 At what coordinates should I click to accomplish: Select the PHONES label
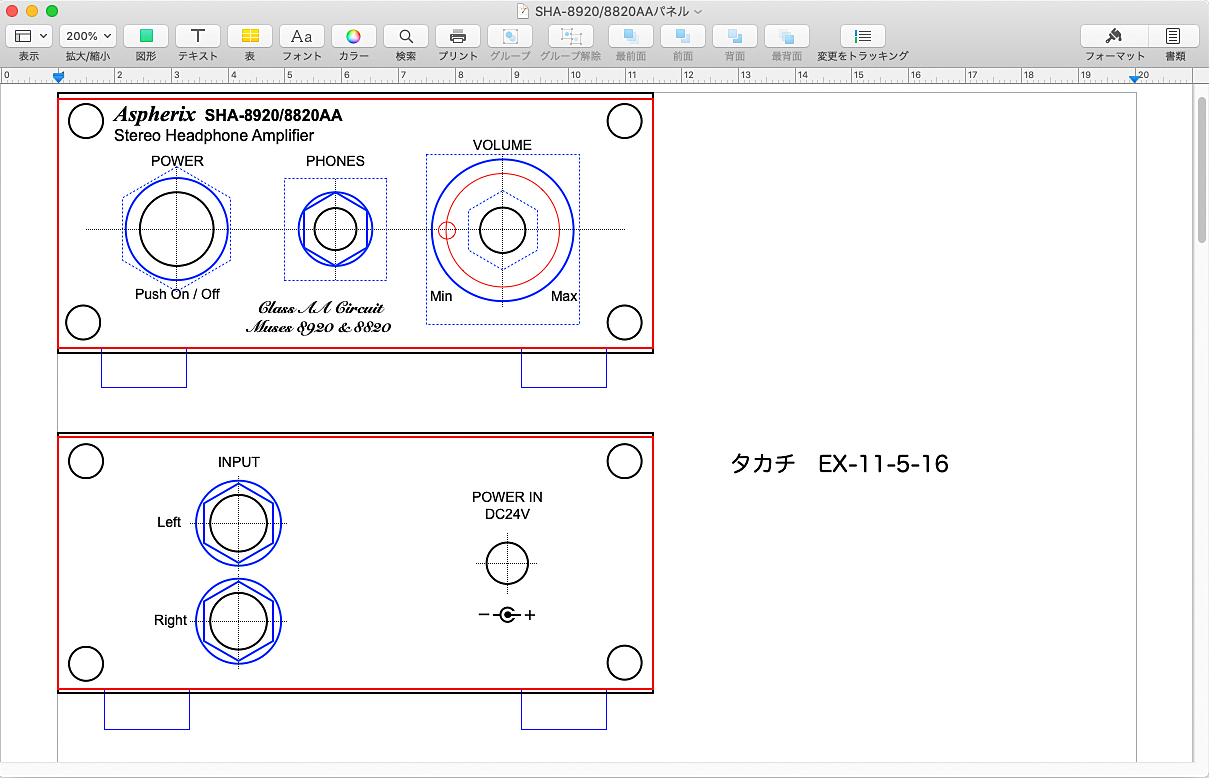tap(335, 161)
